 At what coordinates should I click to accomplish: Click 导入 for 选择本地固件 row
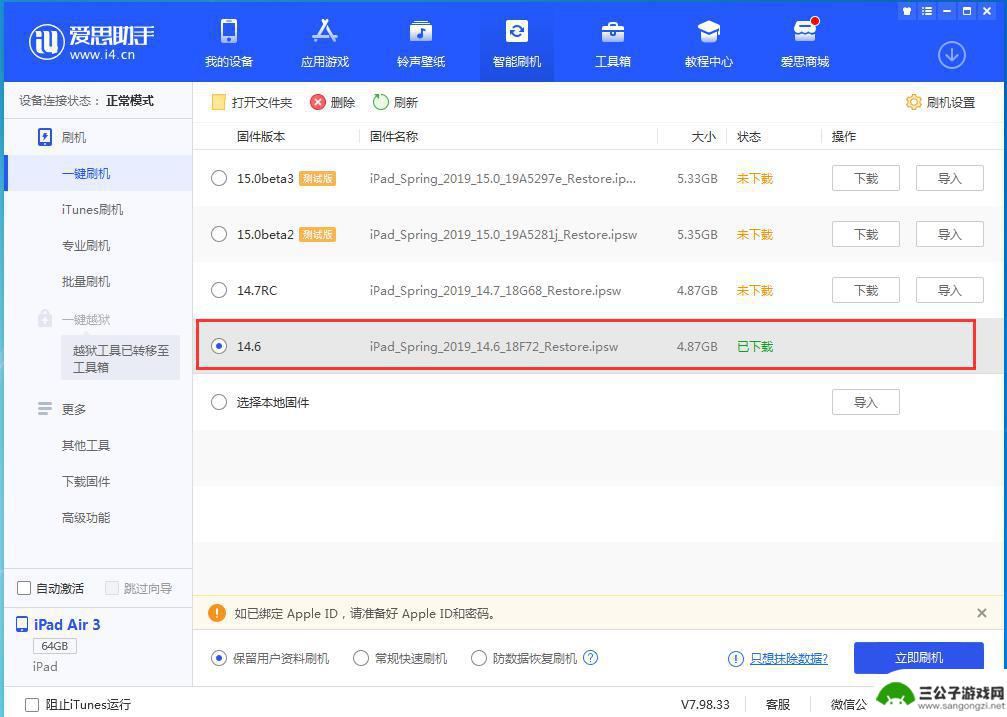pyautogui.click(x=866, y=402)
